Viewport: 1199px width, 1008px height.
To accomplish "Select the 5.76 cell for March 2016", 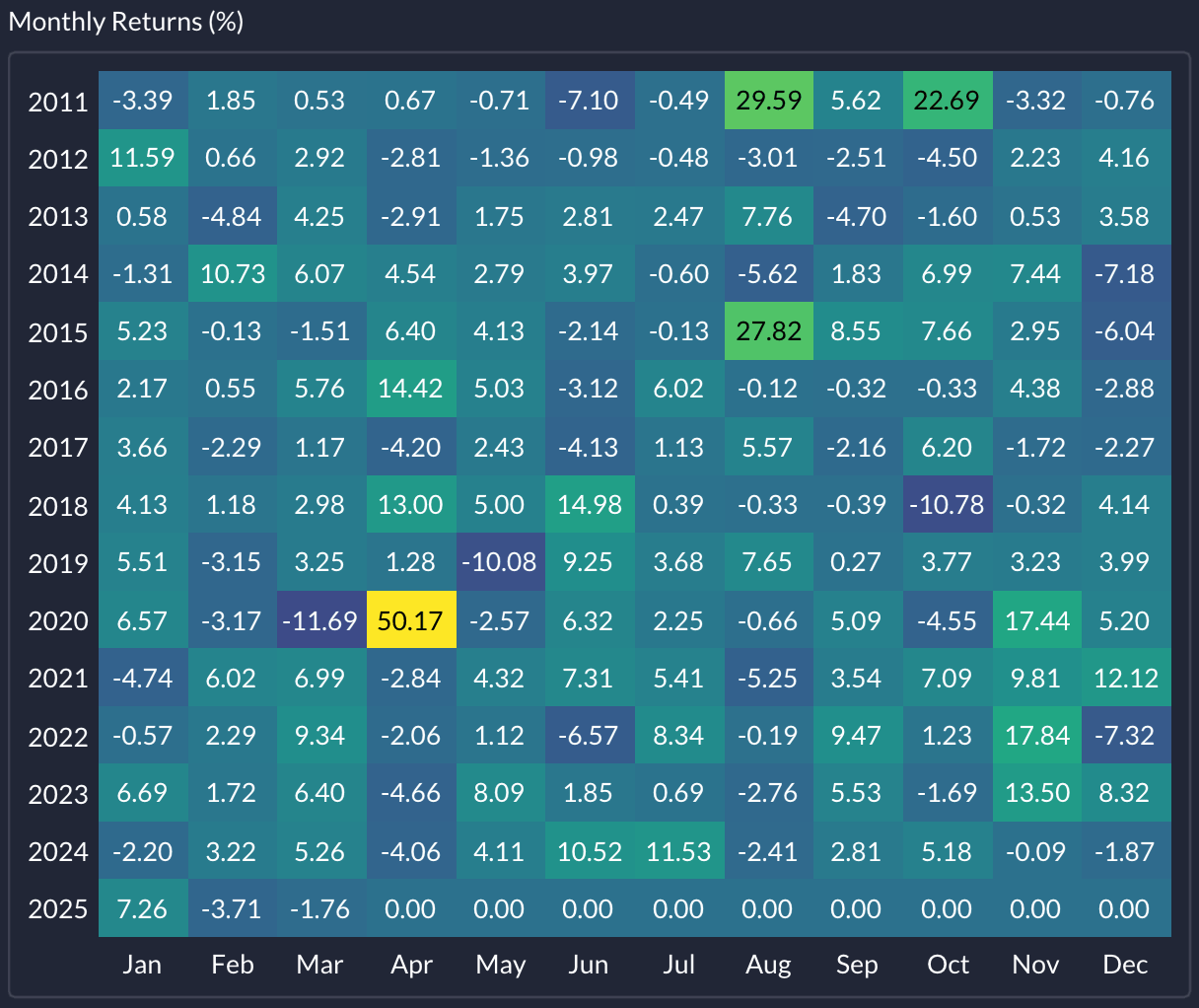I will pyautogui.click(x=321, y=389).
